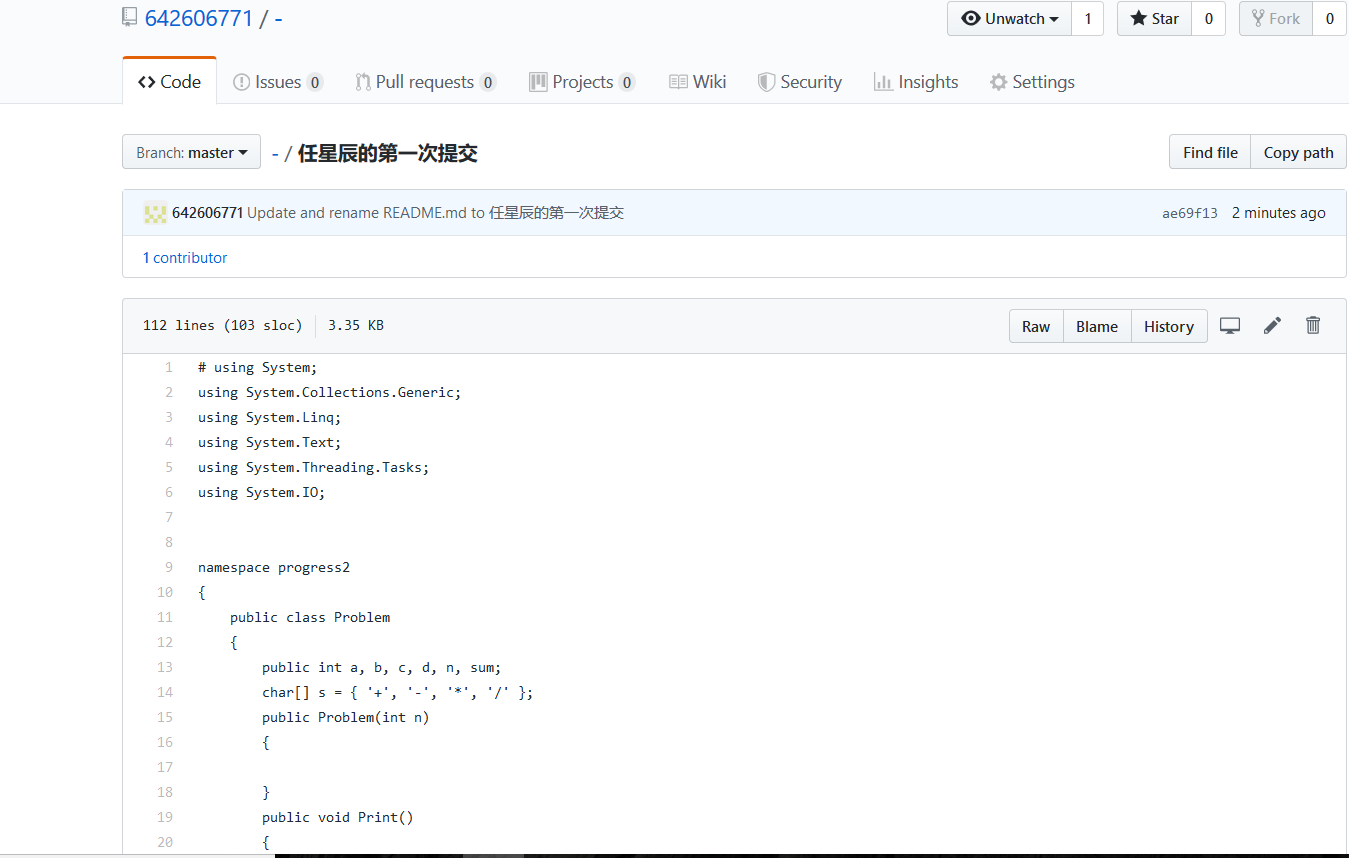Open the Settings tab
The height and width of the screenshot is (858, 1349).
1032,82
